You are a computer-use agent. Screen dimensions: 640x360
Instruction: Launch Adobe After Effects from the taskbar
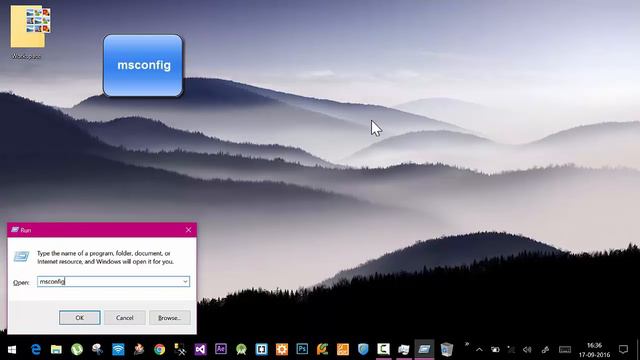click(220, 349)
